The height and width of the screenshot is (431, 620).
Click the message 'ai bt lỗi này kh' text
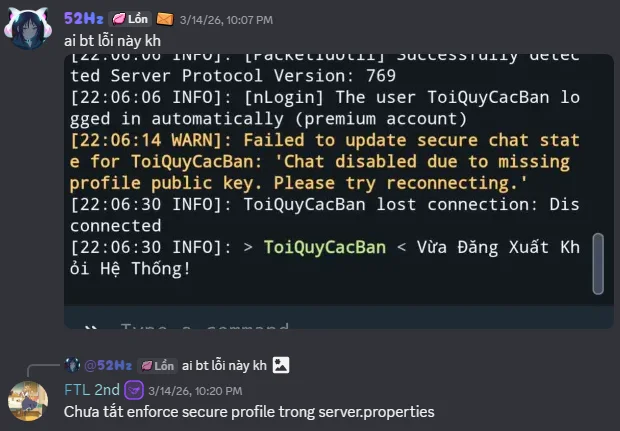(x=112, y=41)
